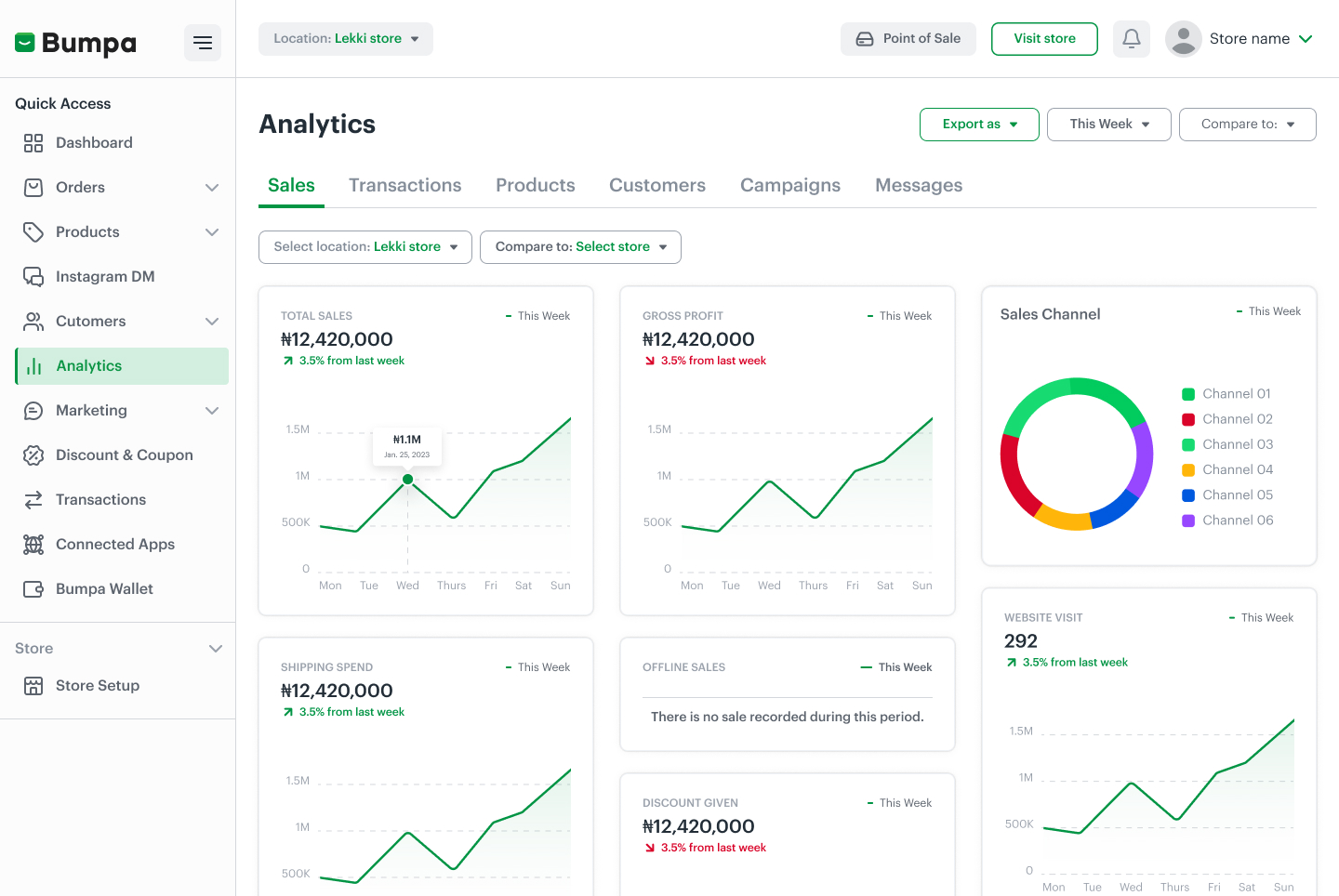The width and height of the screenshot is (1339, 896).
Task: Open the This Week date range dropdown
Action: coord(1108,125)
